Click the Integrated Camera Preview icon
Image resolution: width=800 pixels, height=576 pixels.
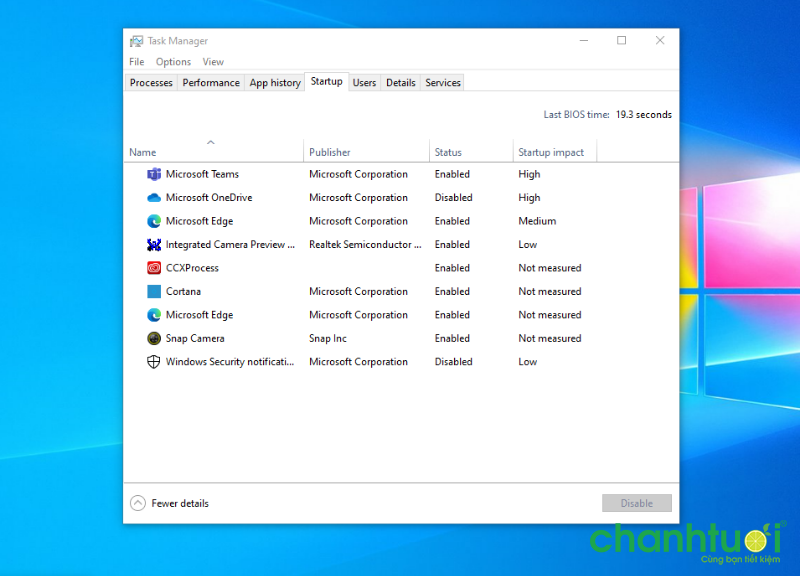tap(154, 245)
